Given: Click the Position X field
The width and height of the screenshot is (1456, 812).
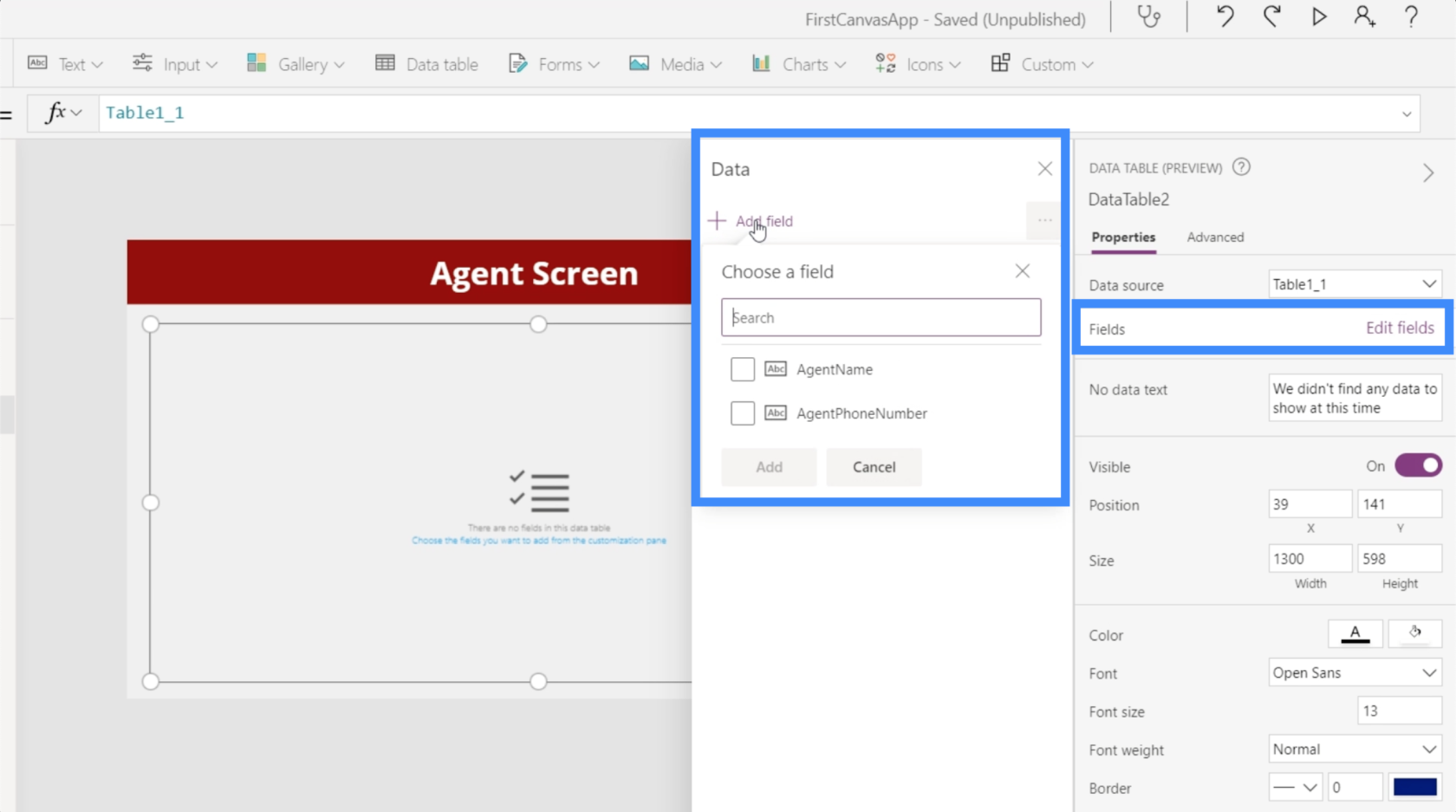Looking at the screenshot, I should 1310,504.
